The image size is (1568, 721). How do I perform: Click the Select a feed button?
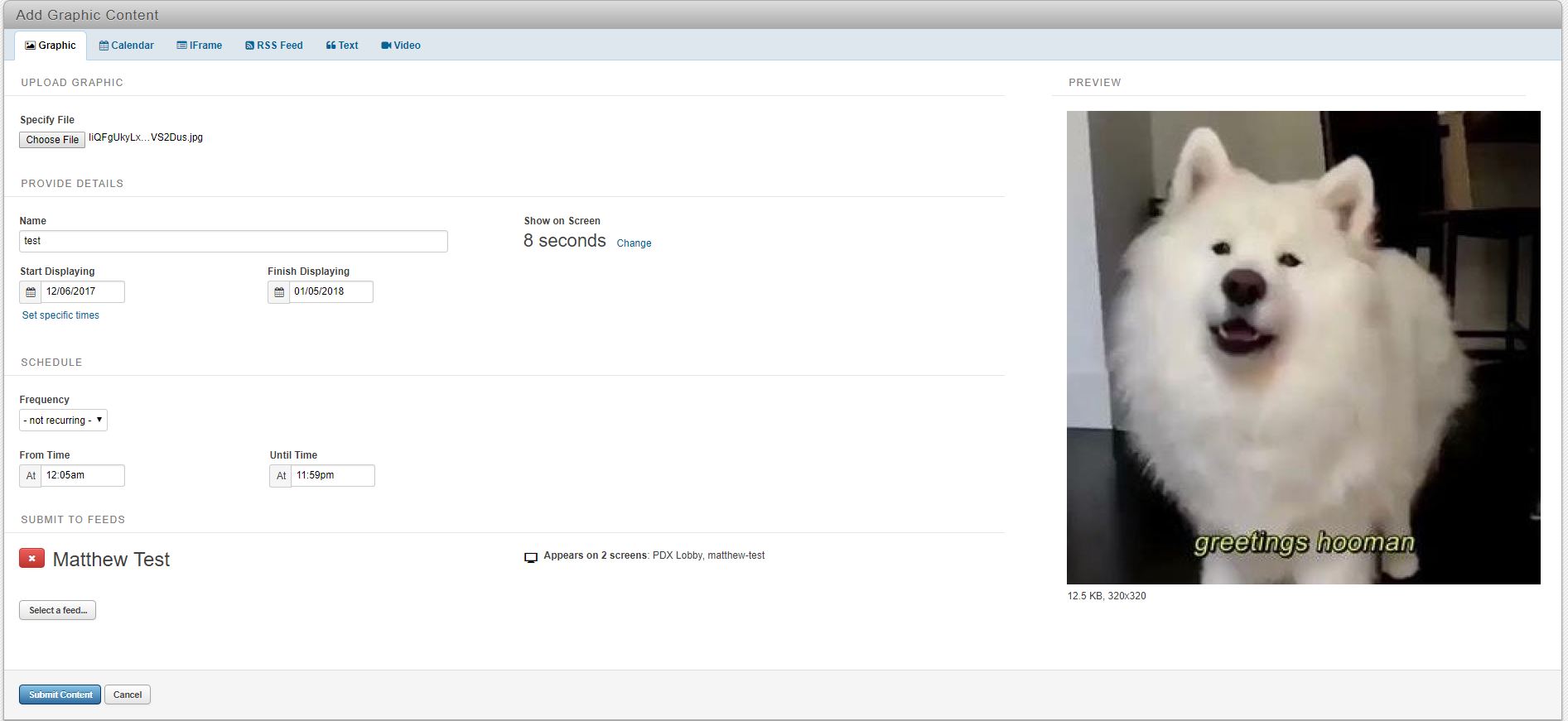tap(58, 610)
